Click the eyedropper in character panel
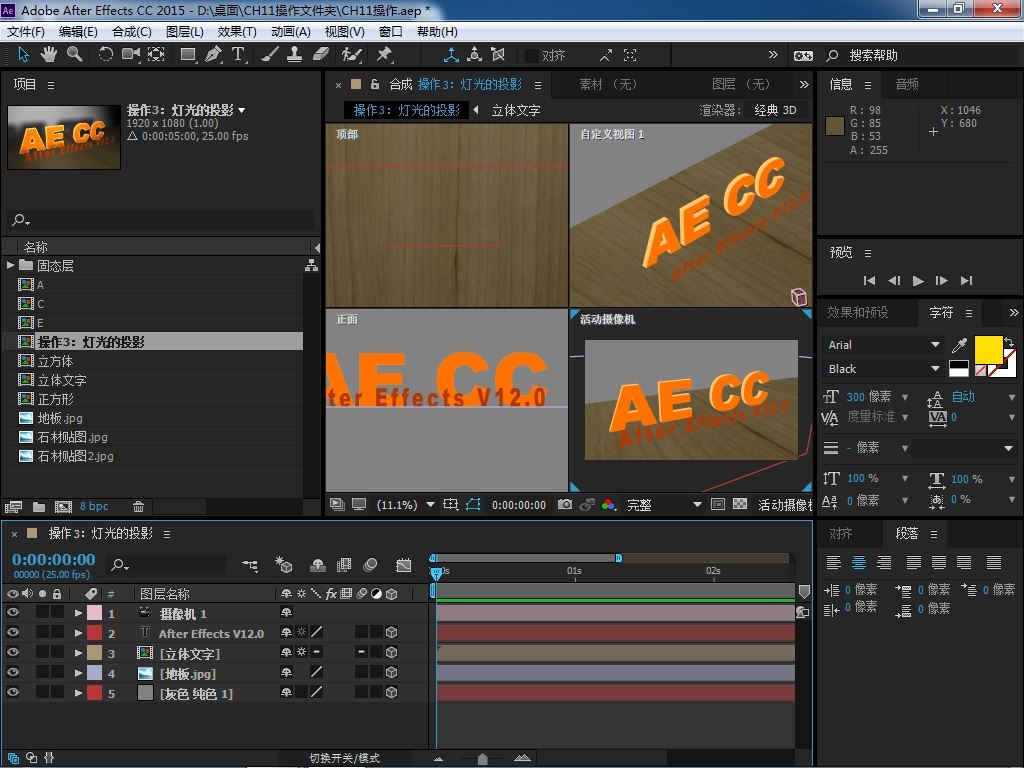 [959, 345]
